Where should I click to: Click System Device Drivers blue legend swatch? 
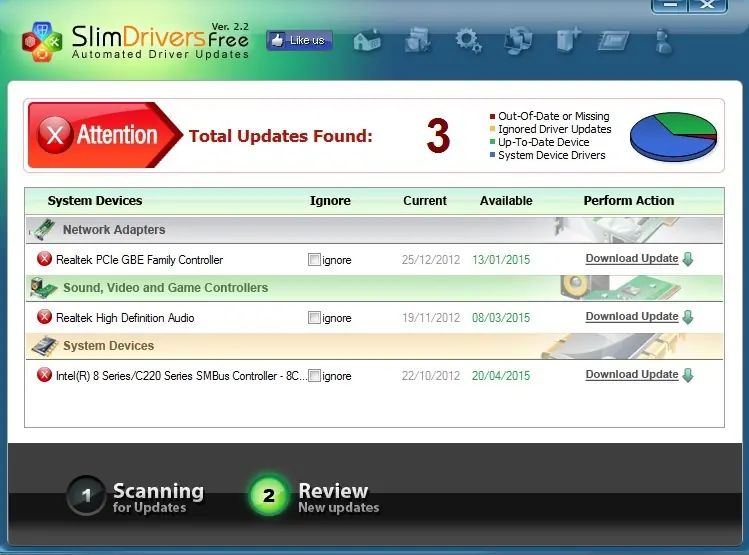click(492, 155)
